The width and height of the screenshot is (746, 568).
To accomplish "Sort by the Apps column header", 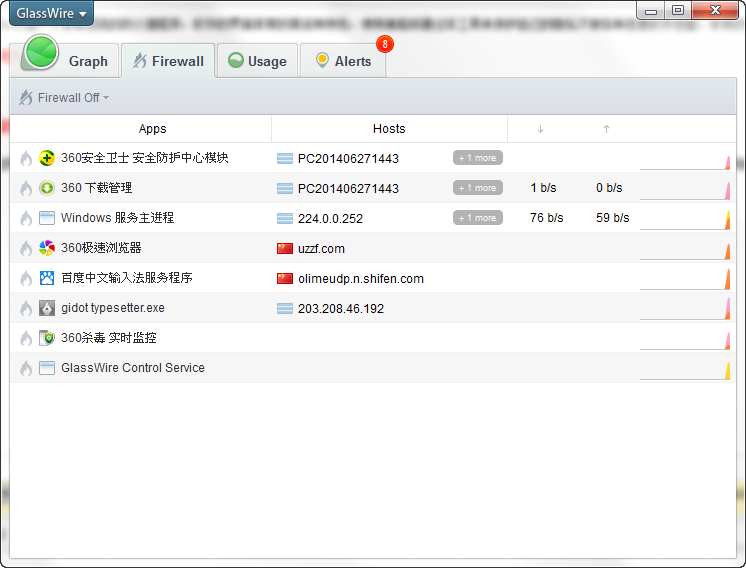I will (152, 129).
